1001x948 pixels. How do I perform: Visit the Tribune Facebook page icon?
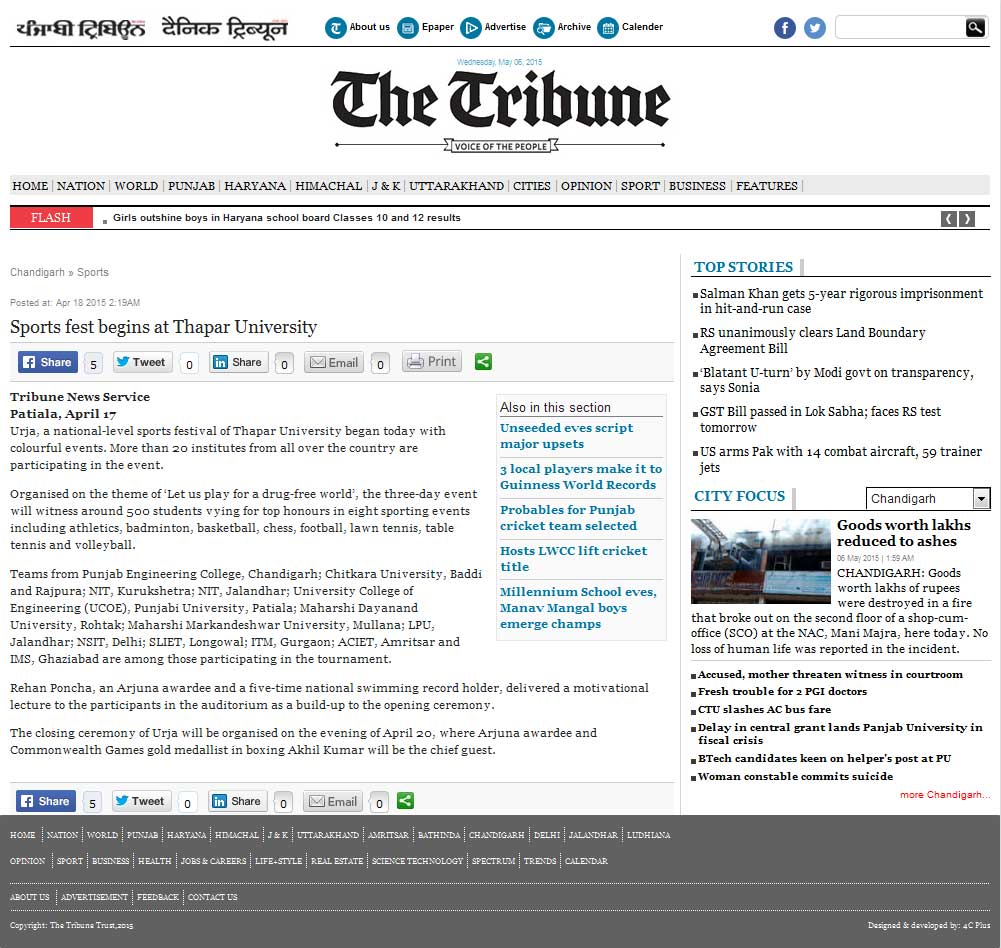(785, 28)
